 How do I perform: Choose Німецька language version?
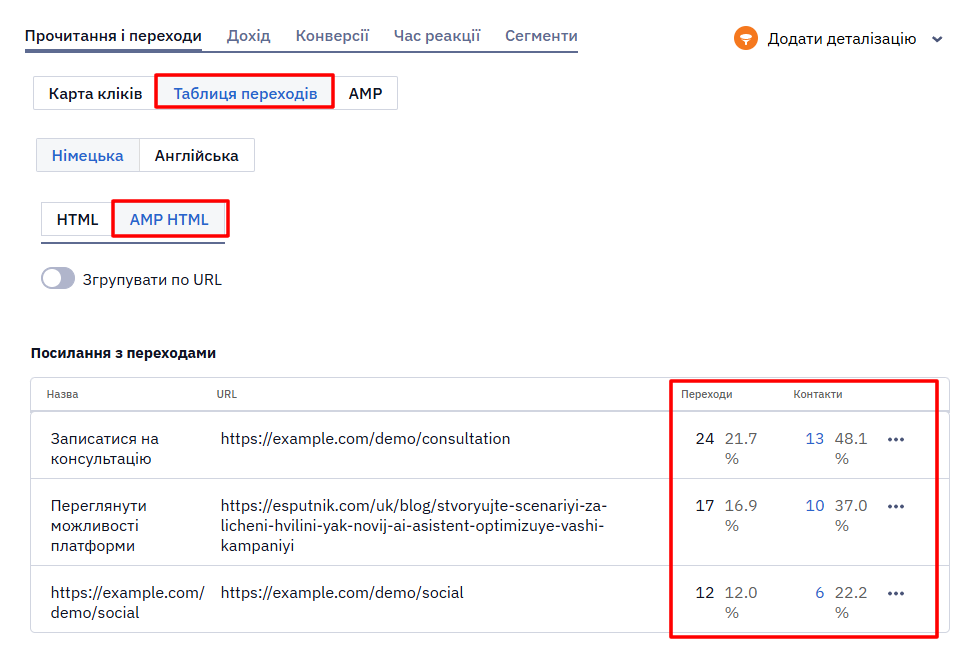[88, 155]
